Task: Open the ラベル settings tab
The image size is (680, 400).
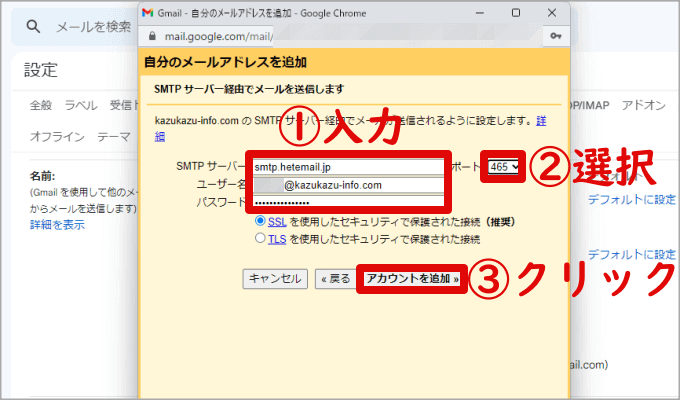Action: [x=81, y=105]
